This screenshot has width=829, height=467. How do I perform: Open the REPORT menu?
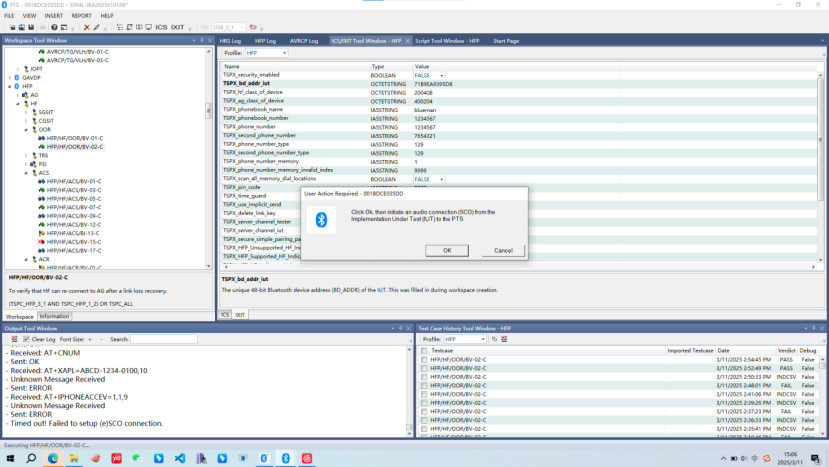[81, 16]
